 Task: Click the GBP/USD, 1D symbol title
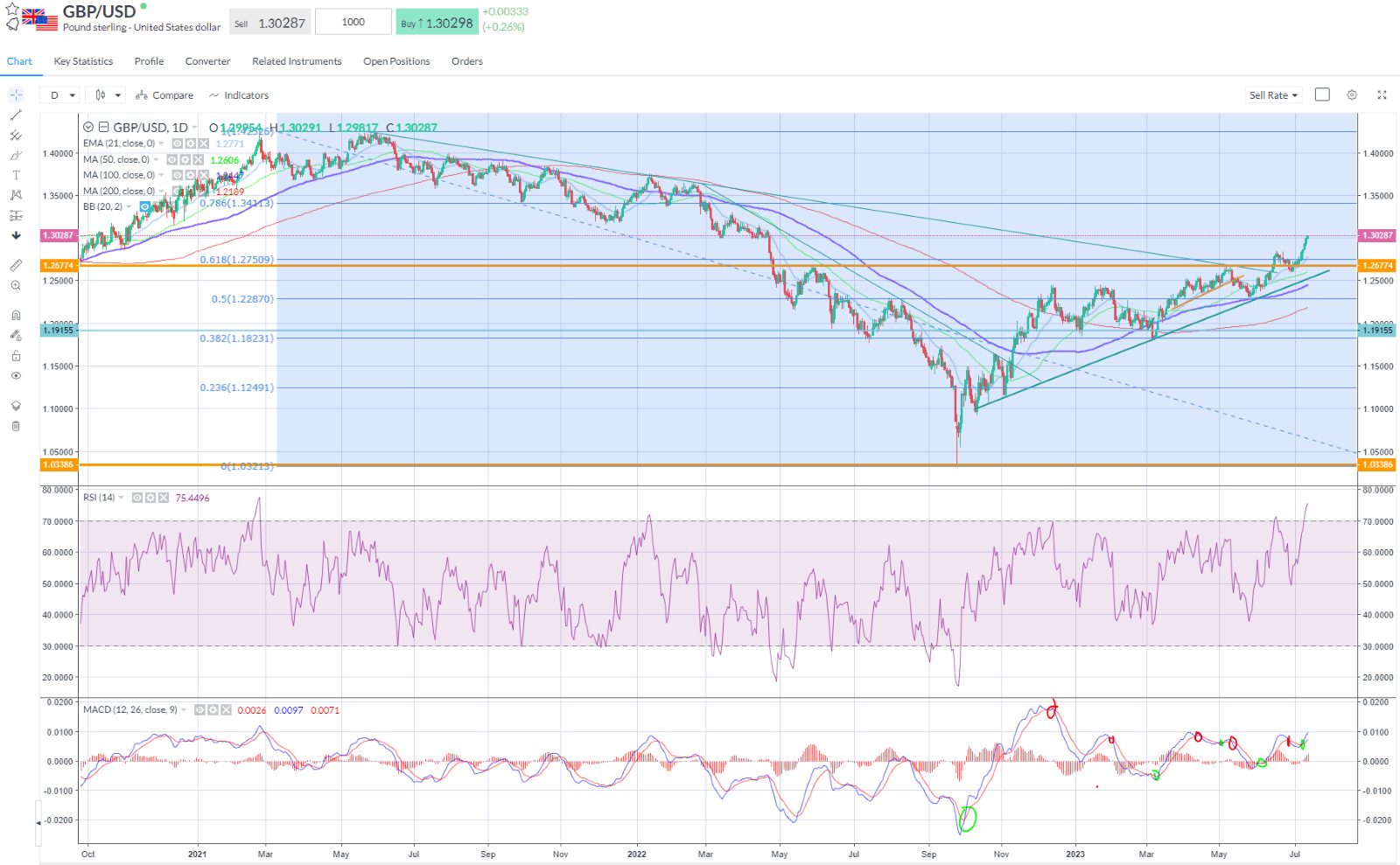click(x=150, y=128)
